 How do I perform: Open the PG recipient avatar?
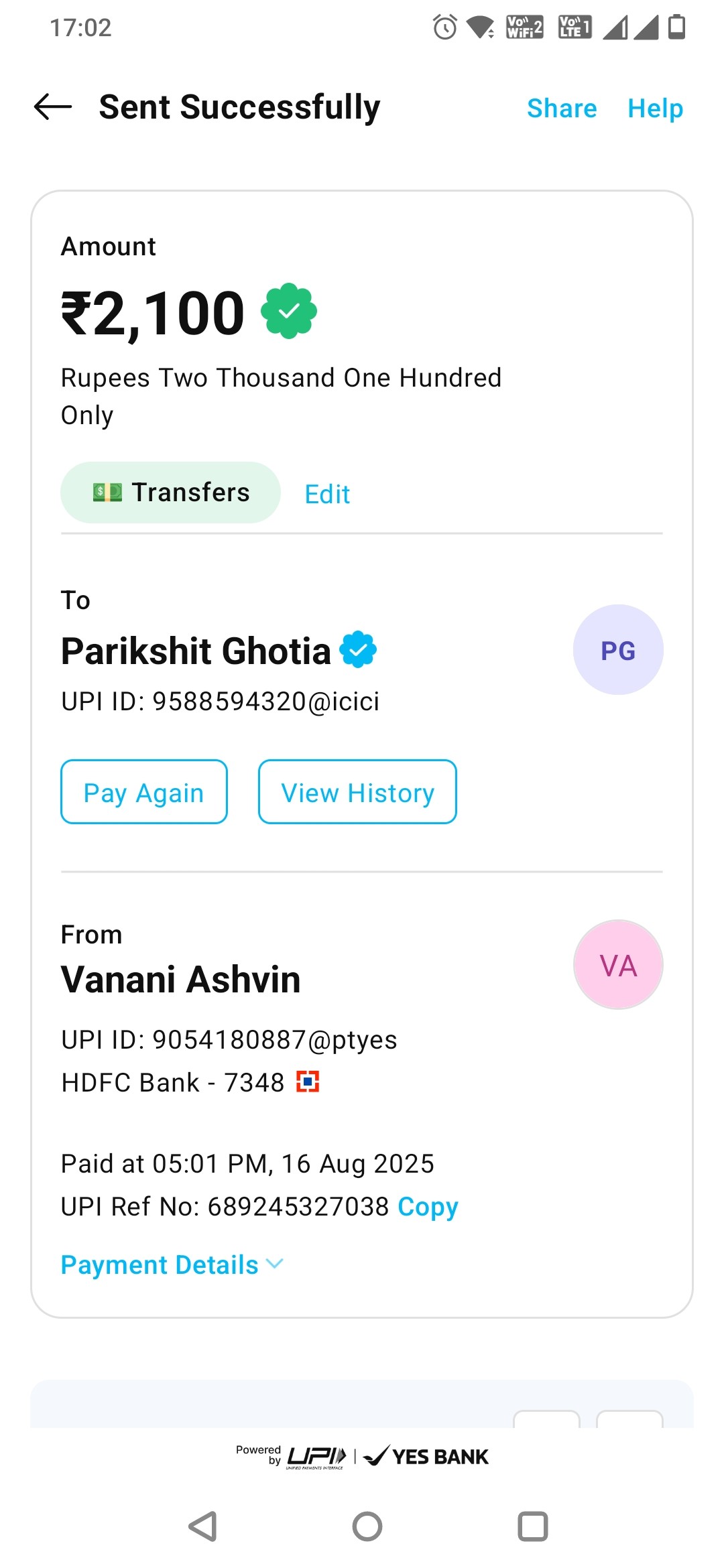[x=618, y=650]
